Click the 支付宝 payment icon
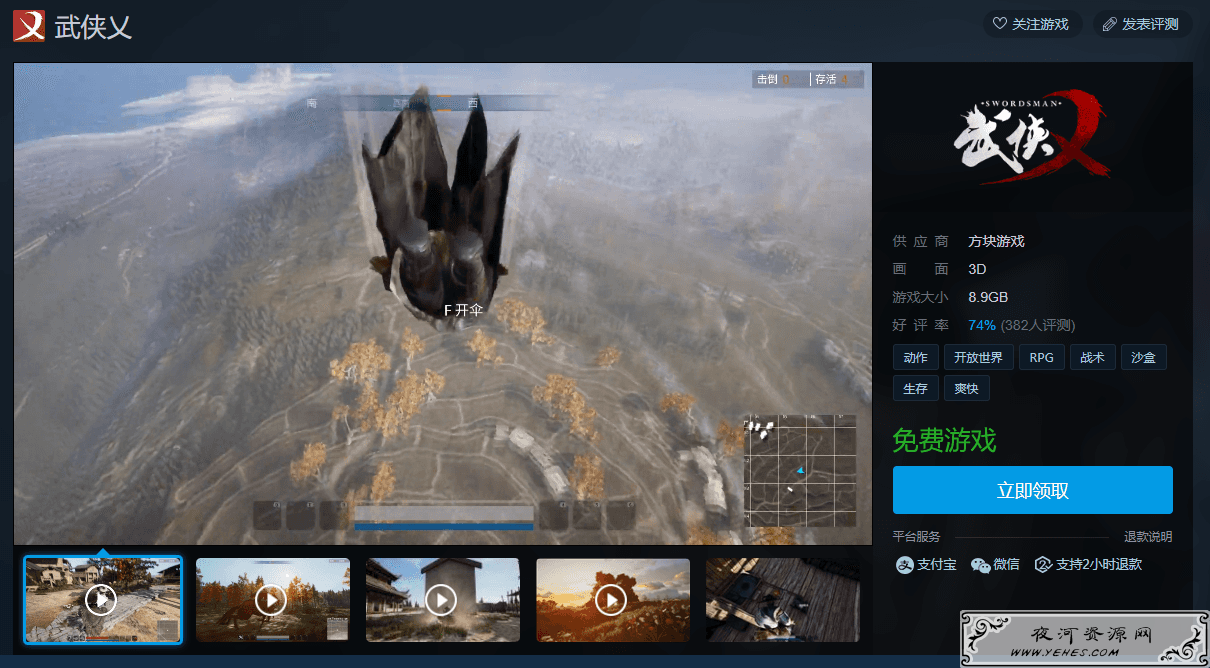The image size is (1210, 668). click(904, 564)
